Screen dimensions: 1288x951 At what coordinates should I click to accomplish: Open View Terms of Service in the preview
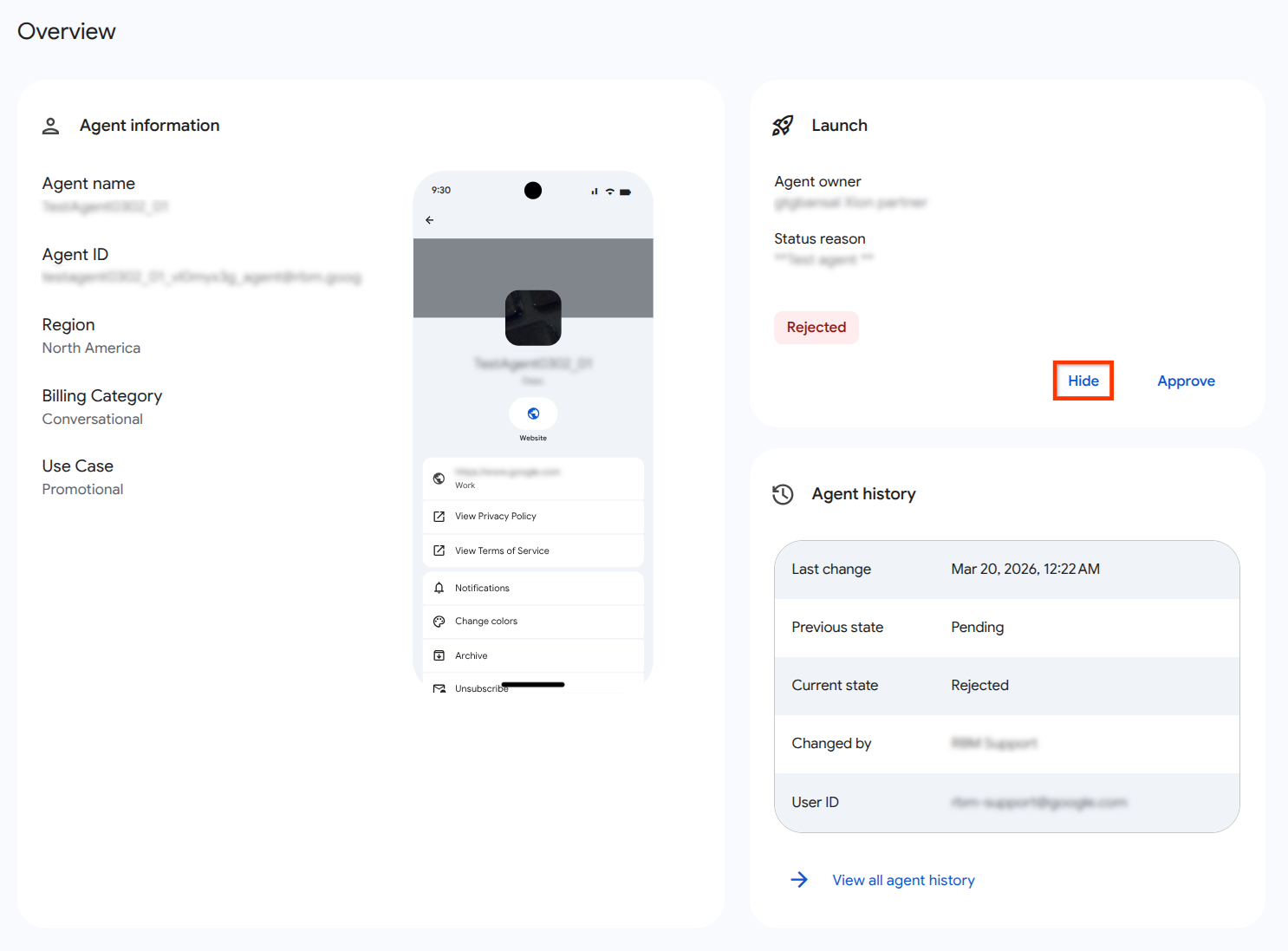501,550
